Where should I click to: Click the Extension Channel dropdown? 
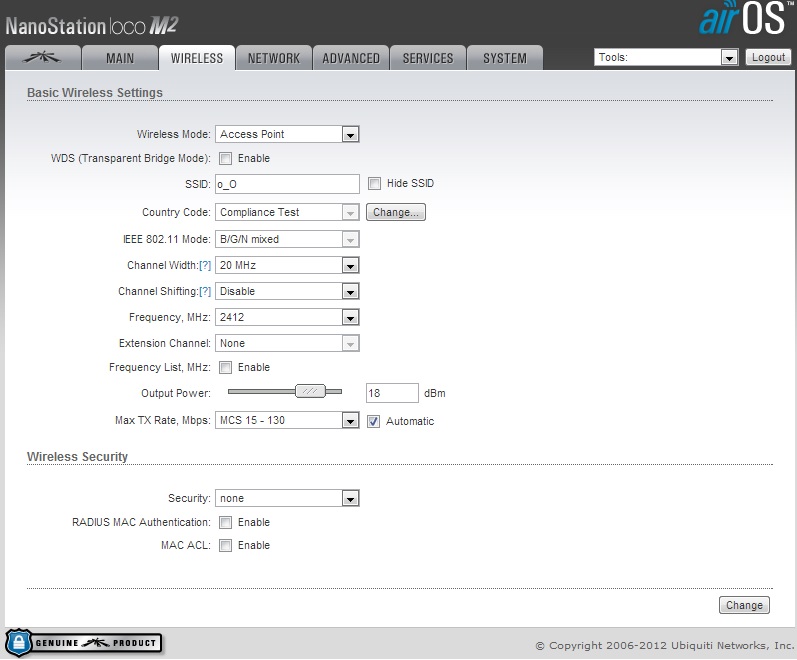pos(287,343)
